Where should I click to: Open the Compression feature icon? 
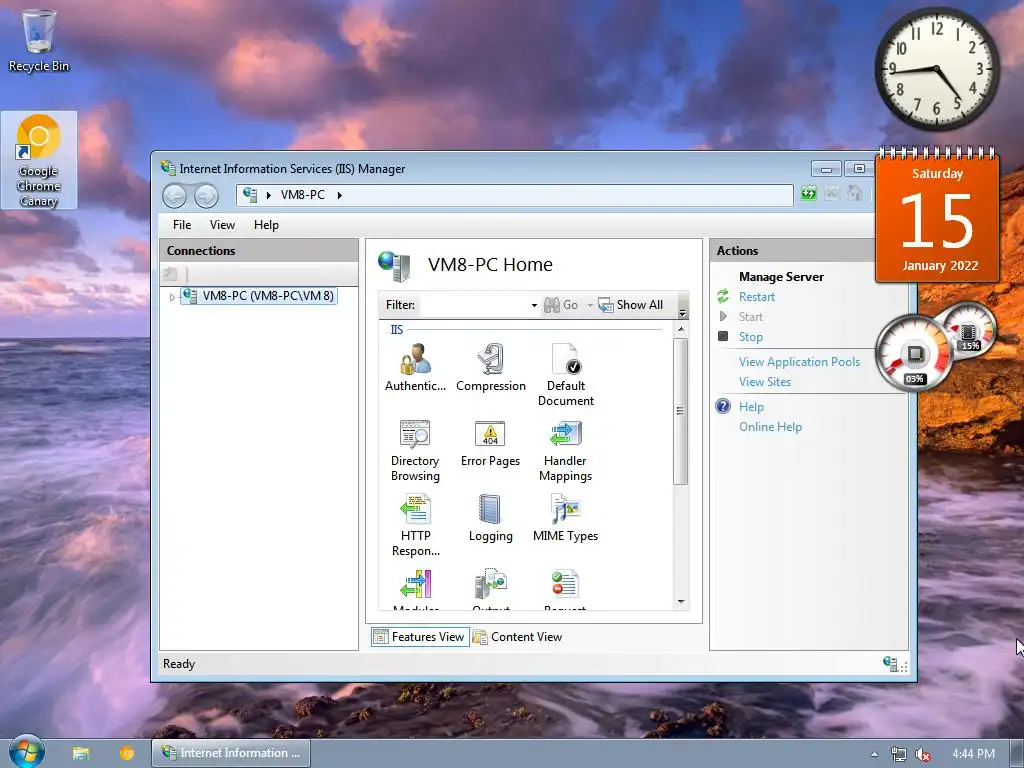coord(490,367)
